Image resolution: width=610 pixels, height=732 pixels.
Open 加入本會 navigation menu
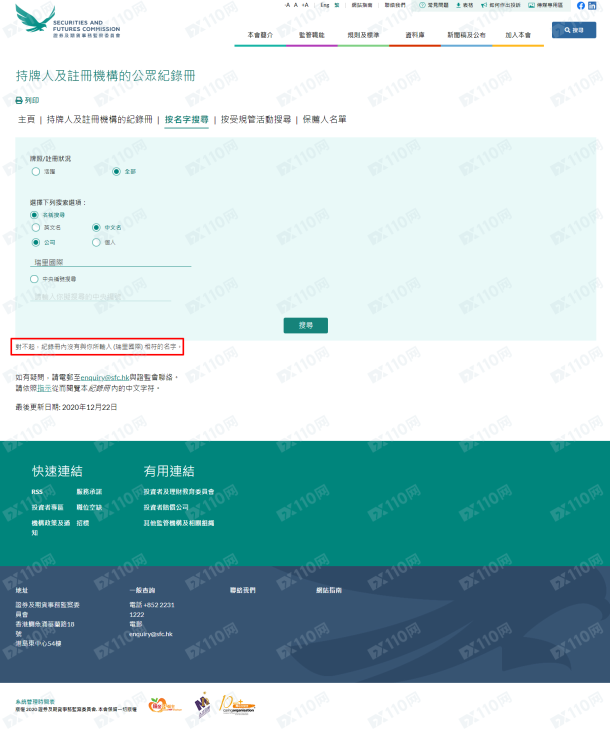pos(518,35)
